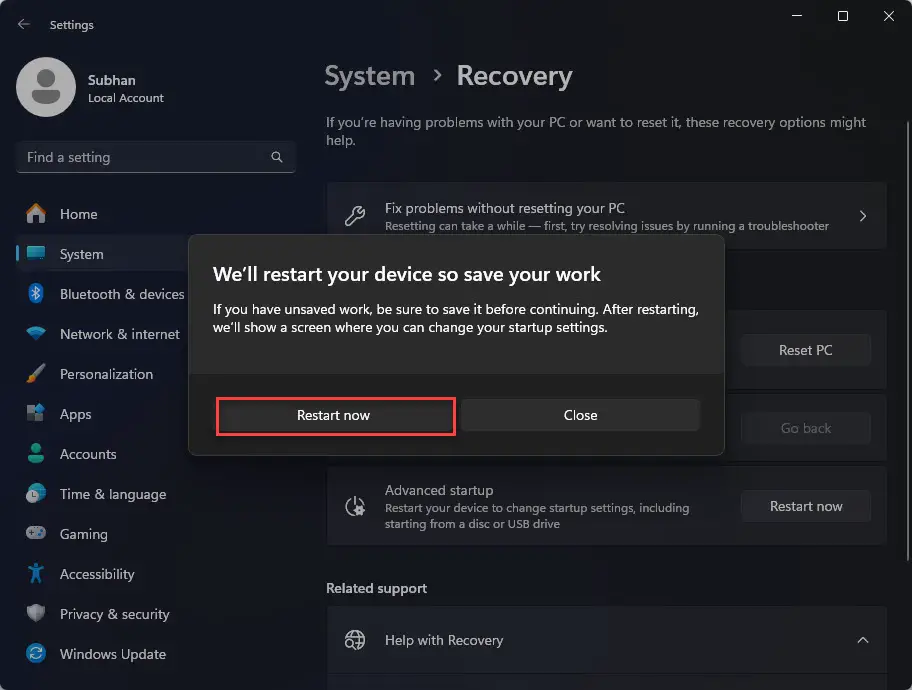This screenshot has width=912, height=690.
Task: Open the Home settings page
Action: click(78, 214)
